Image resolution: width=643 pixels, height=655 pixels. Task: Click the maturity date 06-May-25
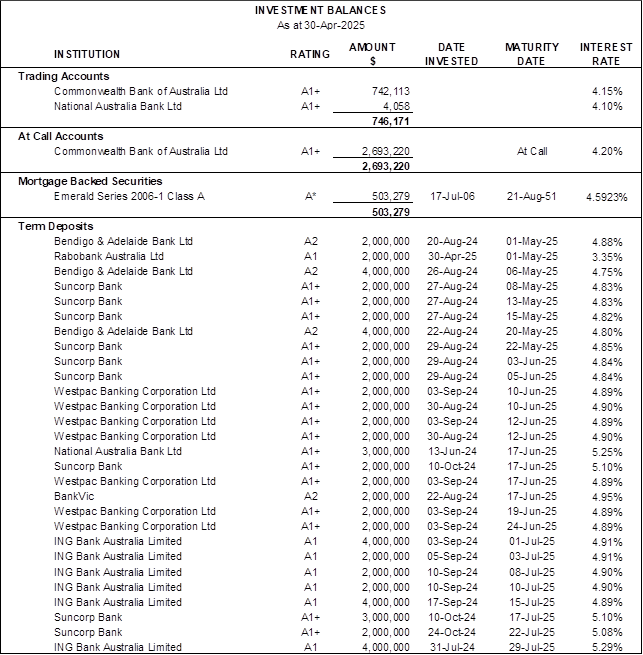pyautogui.click(x=532, y=272)
